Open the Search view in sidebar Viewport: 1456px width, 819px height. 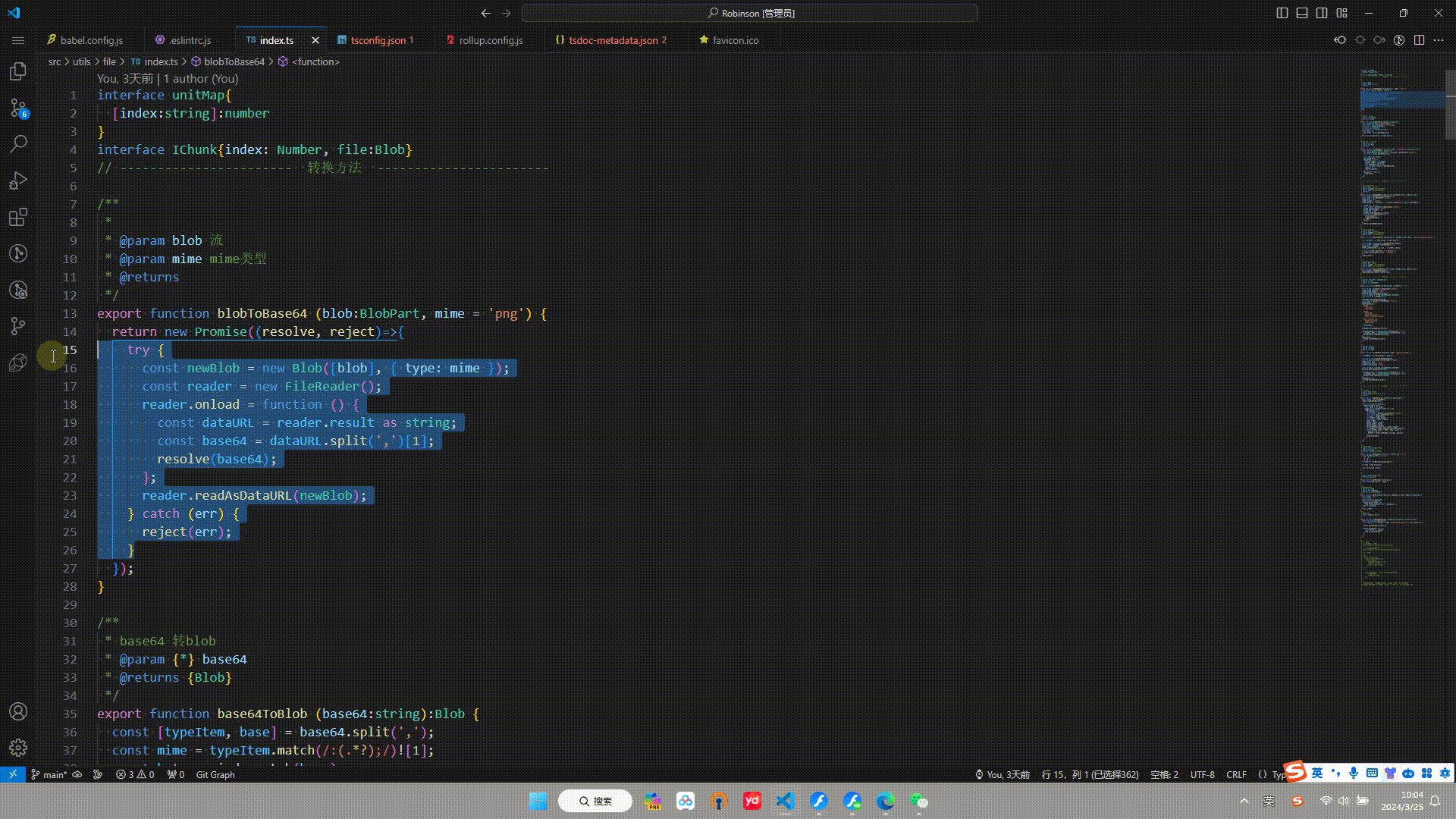[x=18, y=144]
